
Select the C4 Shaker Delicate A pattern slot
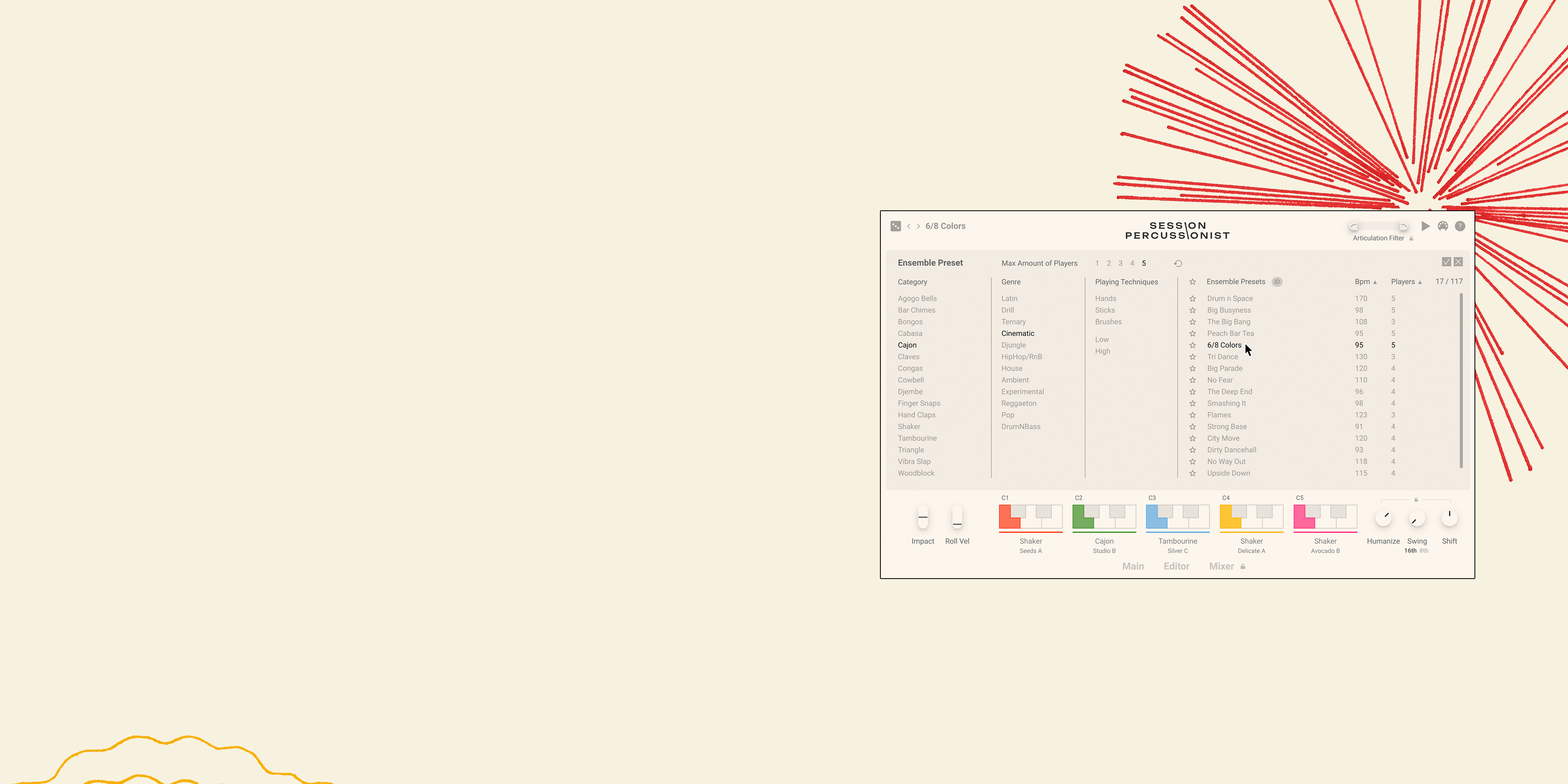(x=1252, y=517)
